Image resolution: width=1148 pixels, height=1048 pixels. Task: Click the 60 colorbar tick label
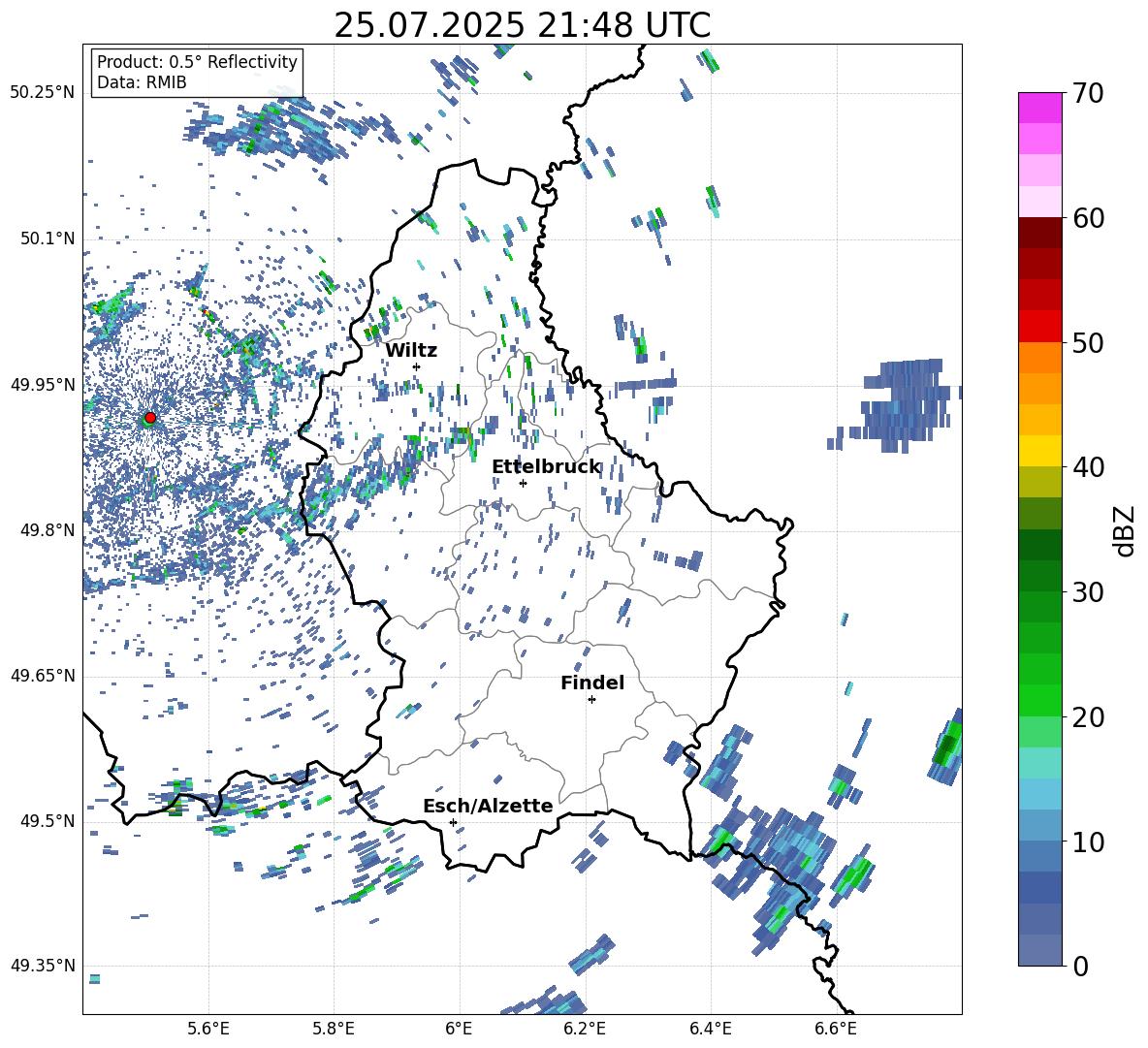pyautogui.click(x=1087, y=218)
